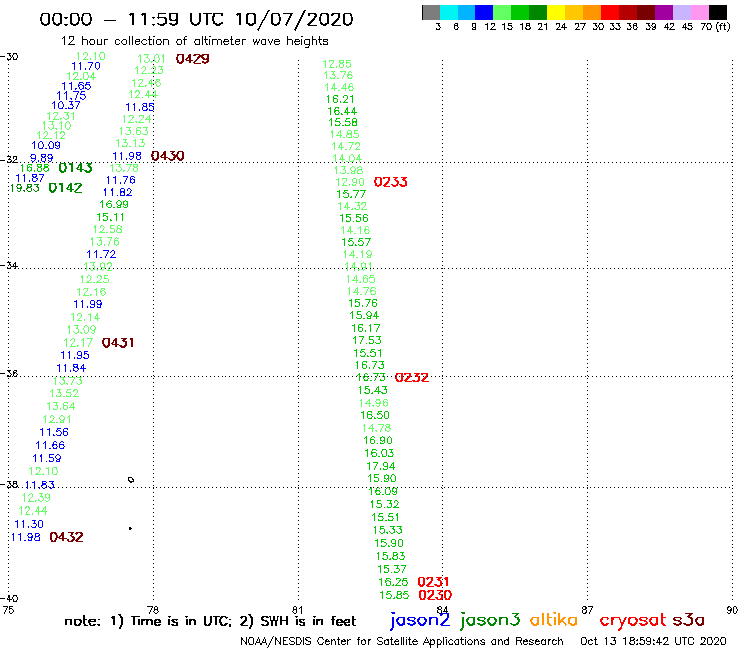Select the red time marker 0231
Screen dimensions: 740x650
(x=434, y=582)
